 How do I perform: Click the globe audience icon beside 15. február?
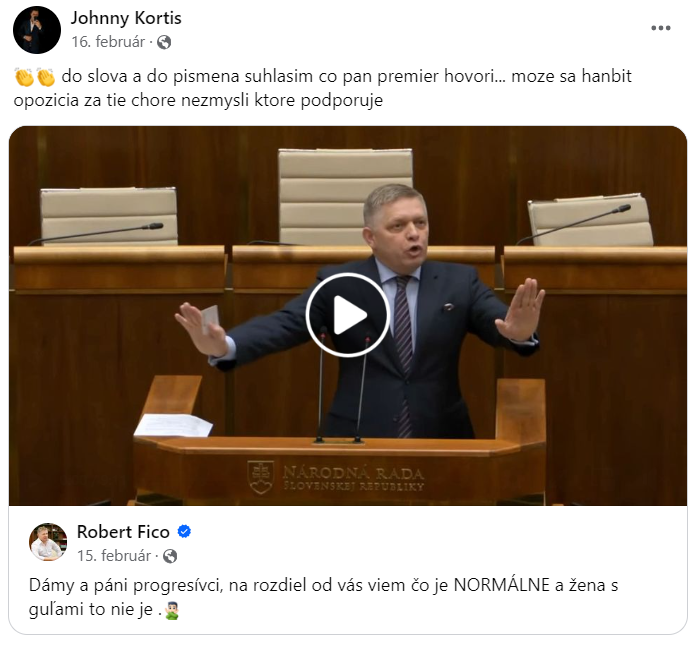[170, 556]
